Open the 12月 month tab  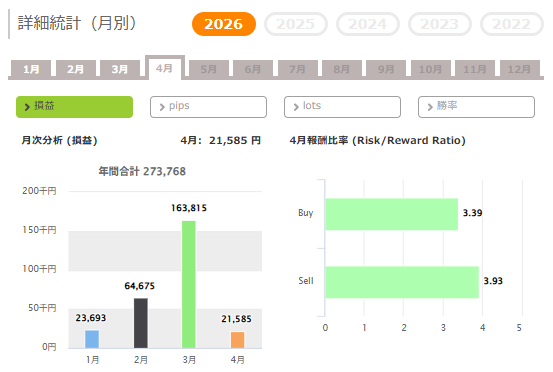click(x=519, y=69)
